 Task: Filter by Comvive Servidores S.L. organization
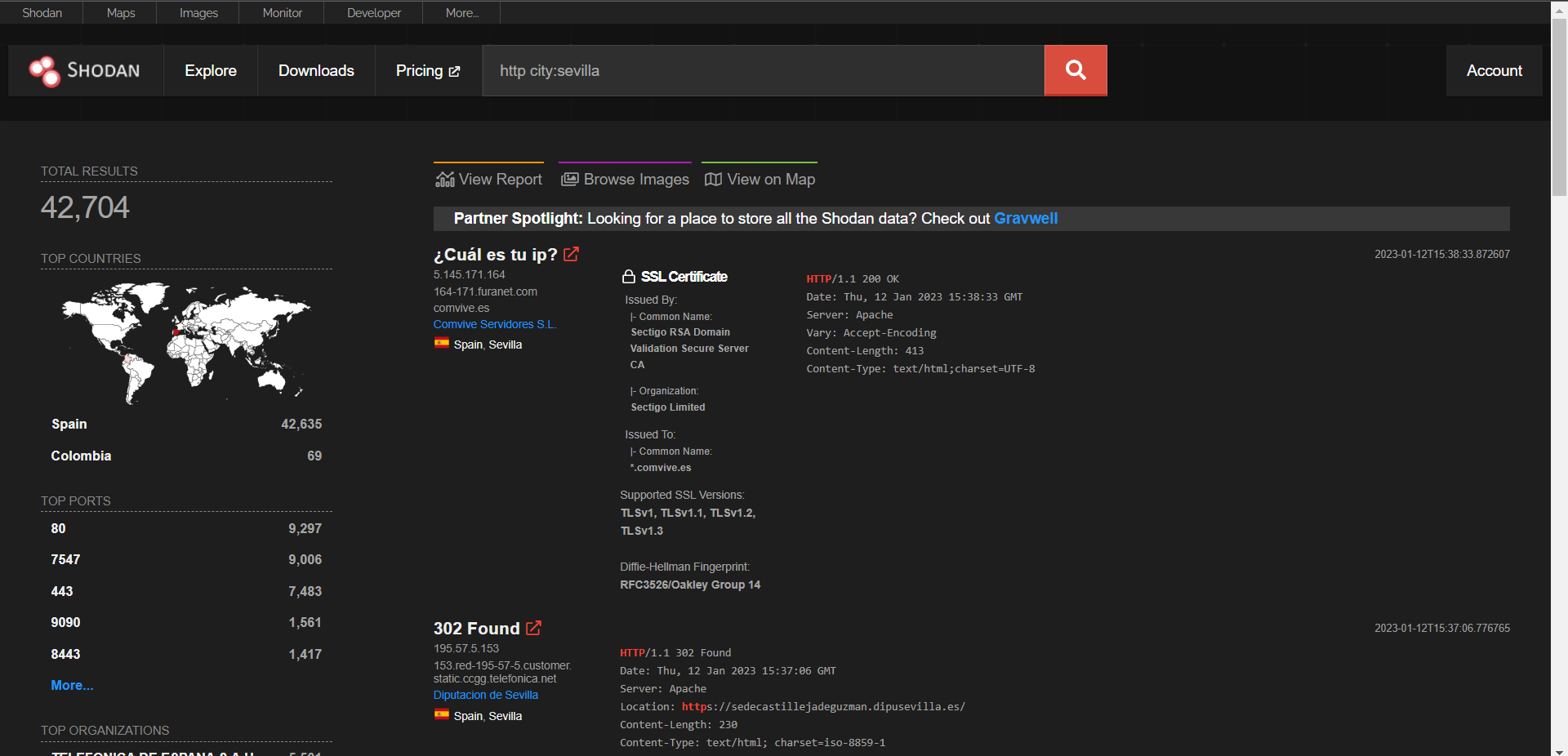tap(495, 324)
